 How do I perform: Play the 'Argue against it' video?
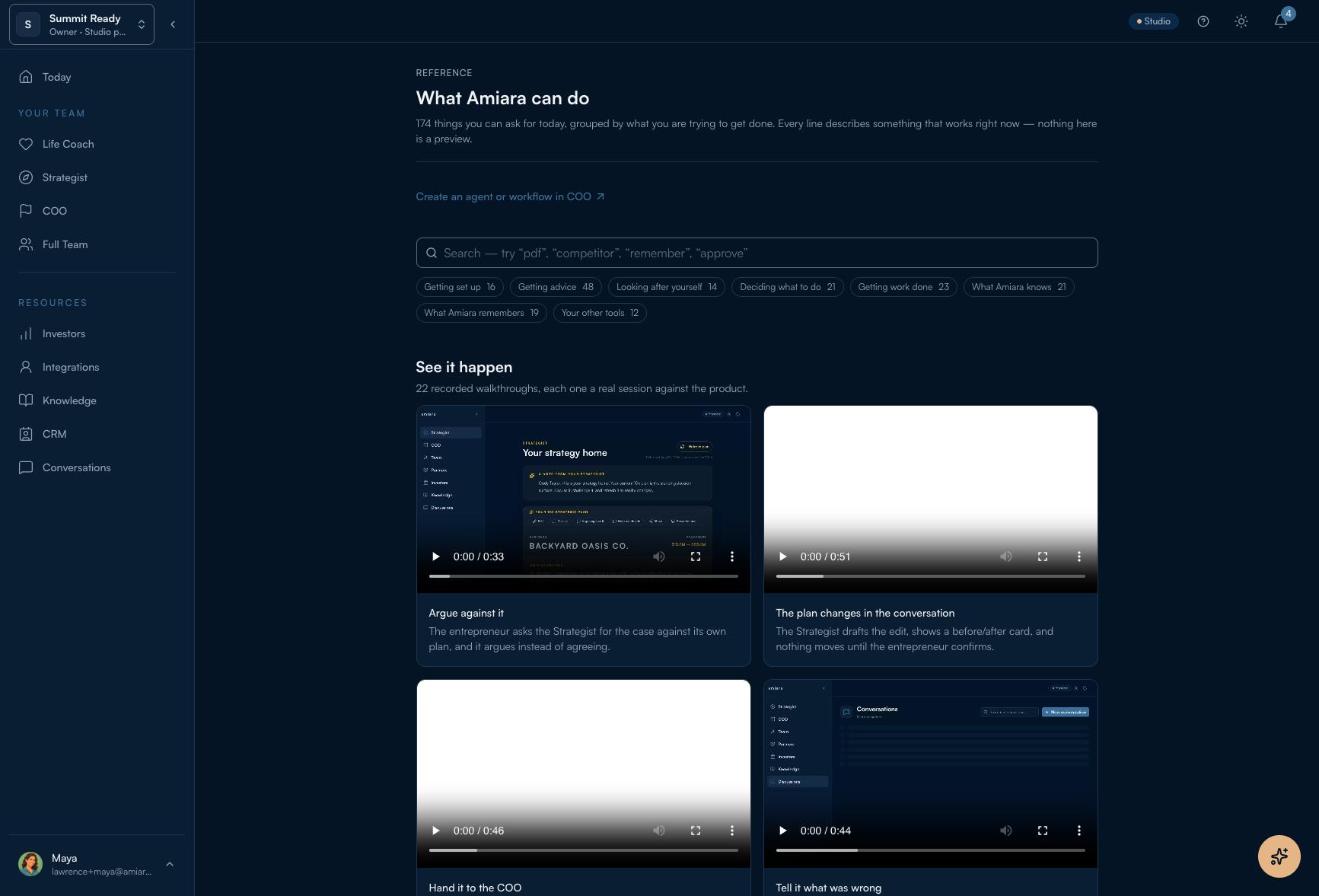pyautogui.click(x=436, y=556)
